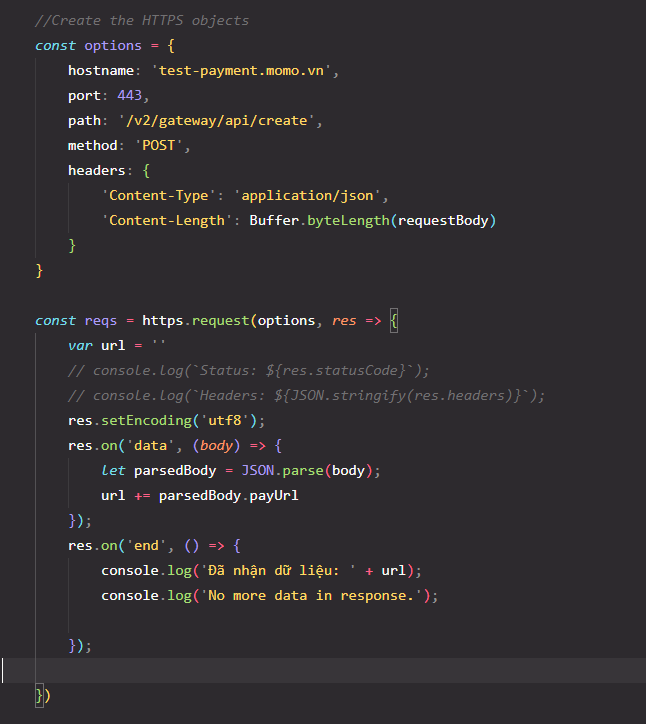Click the port value 443
Screen dimensions: 646x724
129,96
